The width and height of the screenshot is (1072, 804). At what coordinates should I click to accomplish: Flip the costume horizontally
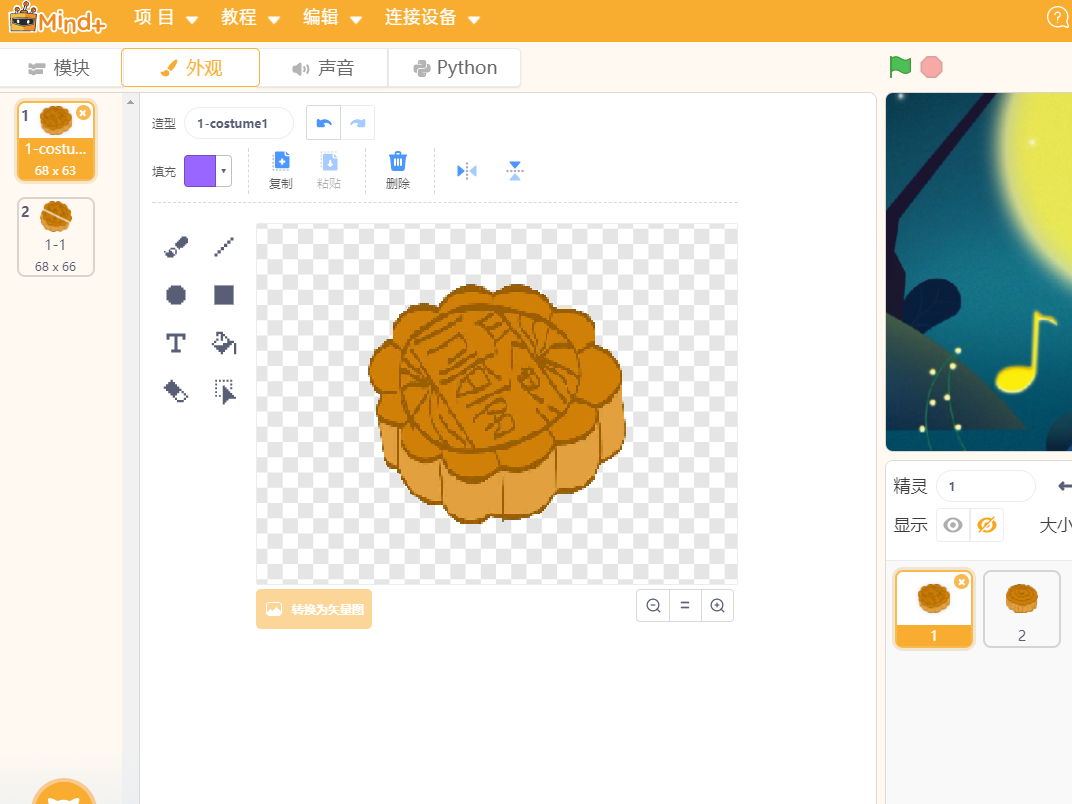point(467,171)
